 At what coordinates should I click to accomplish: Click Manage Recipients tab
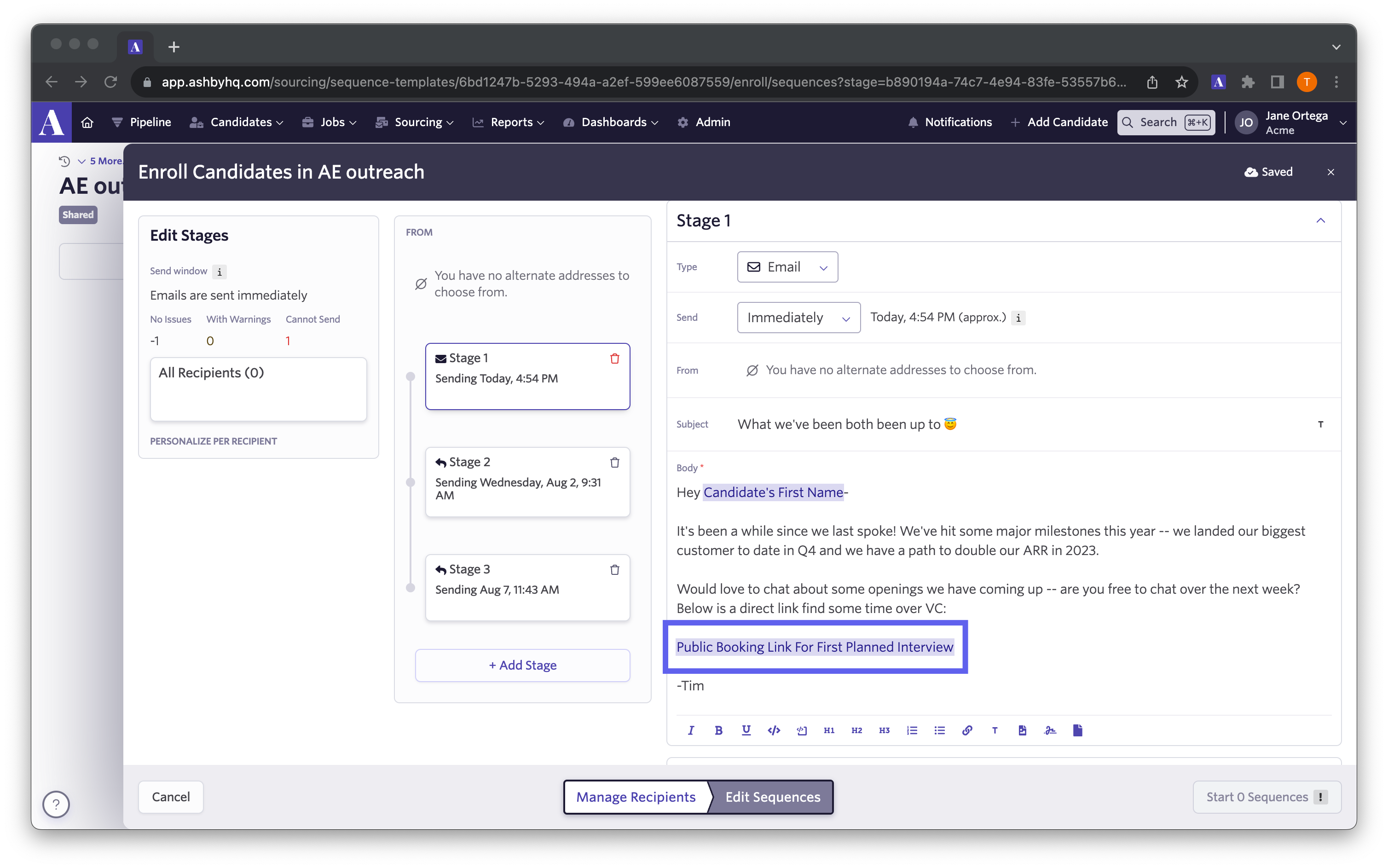coord(635,796)
